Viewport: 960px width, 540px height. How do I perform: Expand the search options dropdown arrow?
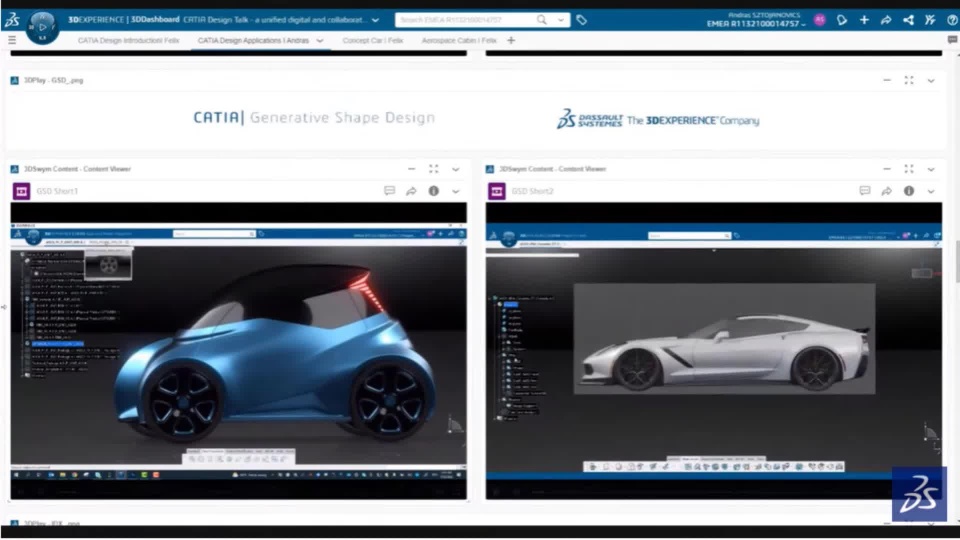561,20
